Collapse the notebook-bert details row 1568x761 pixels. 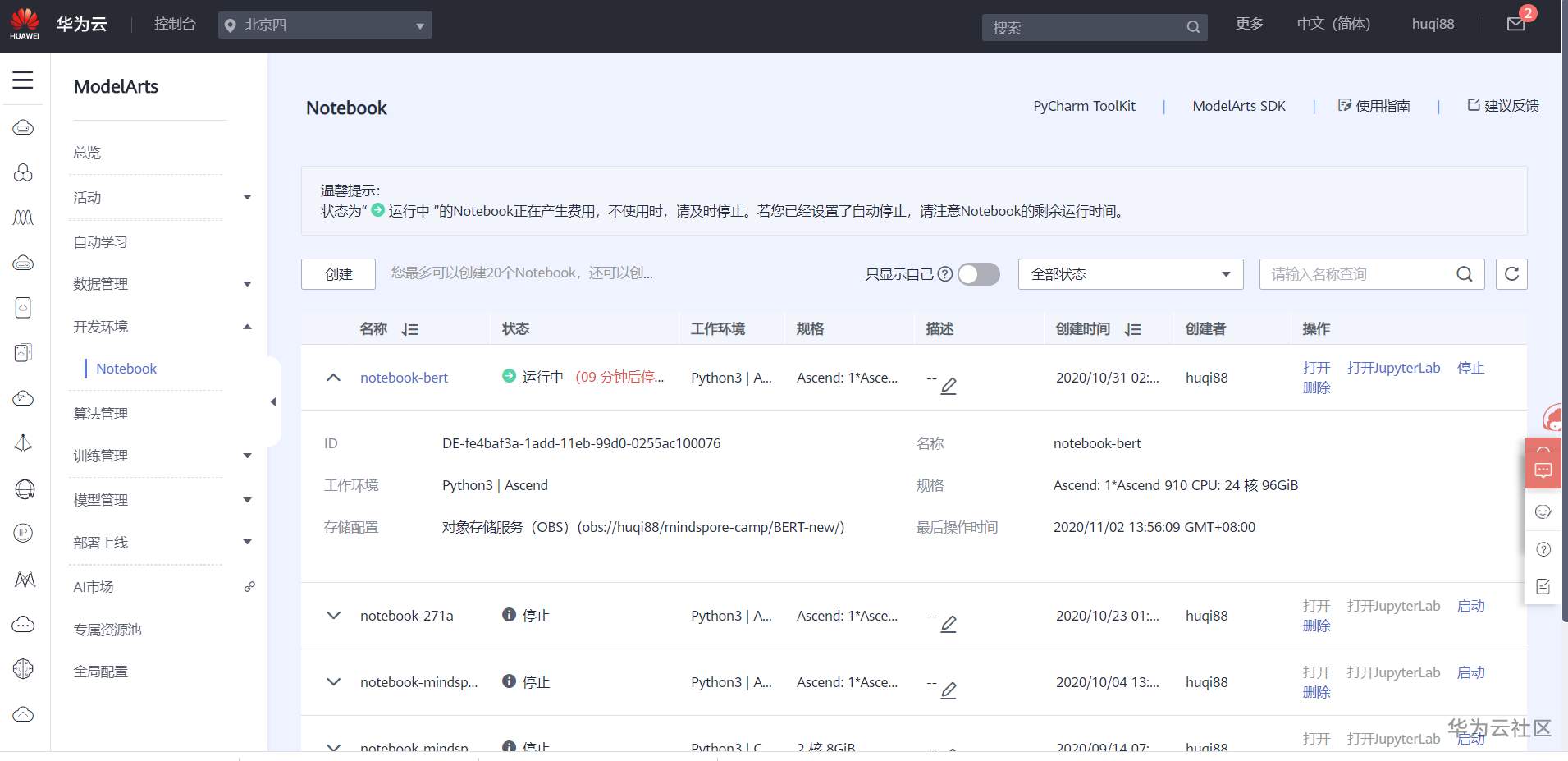(x=333, y=378)
